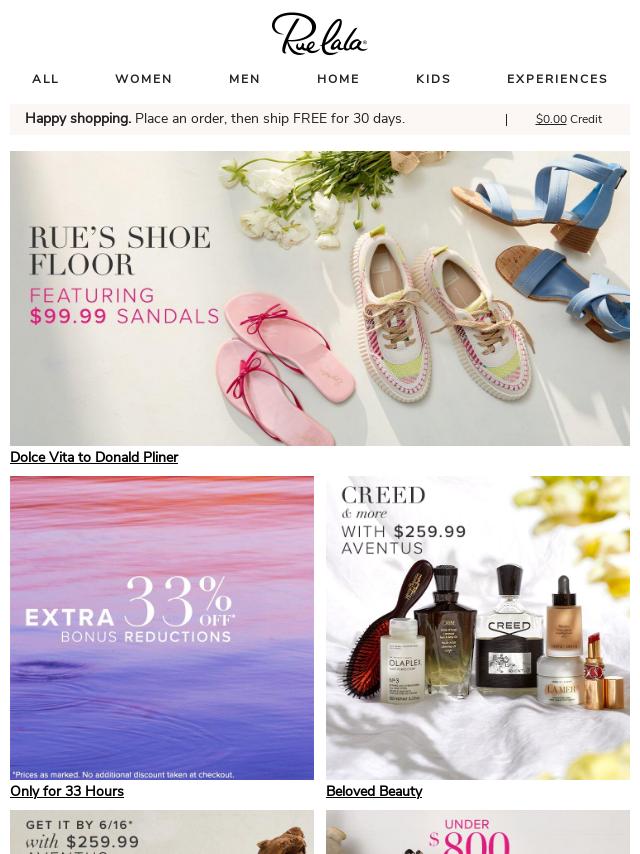Open the WOMEN category
Viewport: 640px width, 854px height.
click(x=143, y=79)
